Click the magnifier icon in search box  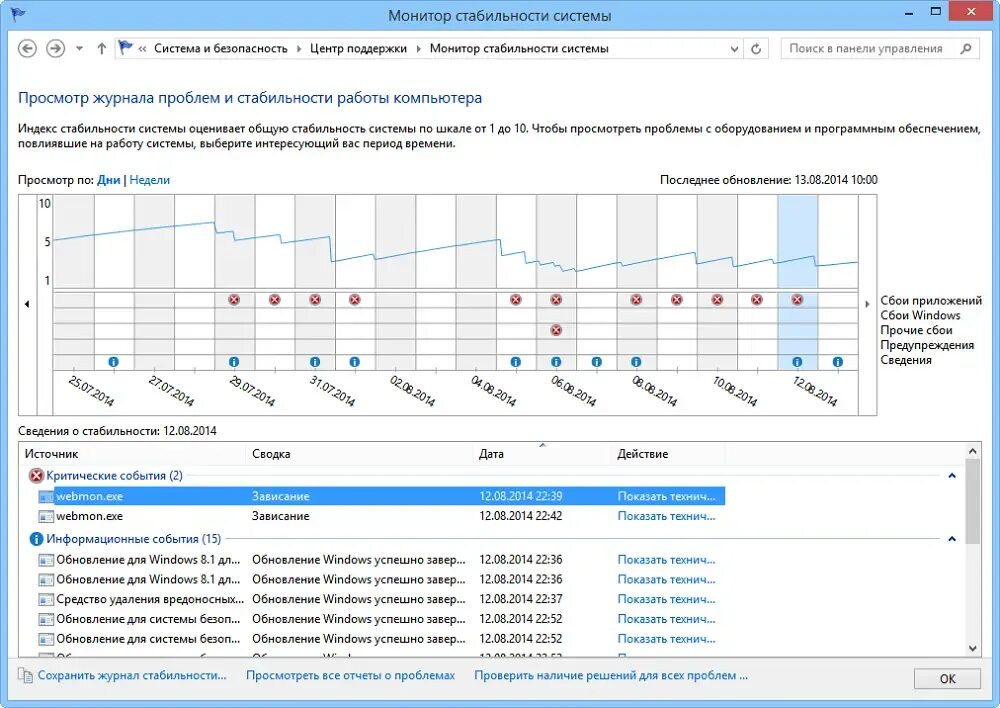coord(966,48)
